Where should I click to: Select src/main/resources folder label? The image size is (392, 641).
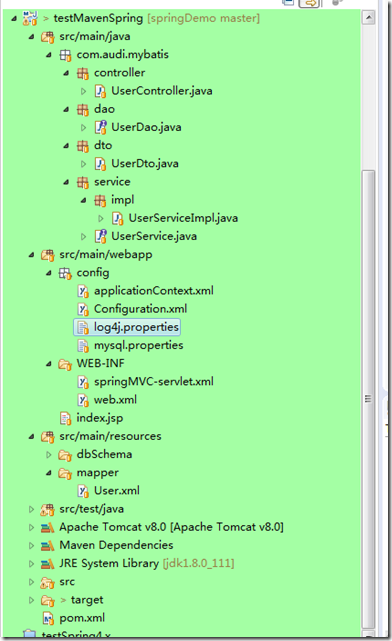click(110, 437)
